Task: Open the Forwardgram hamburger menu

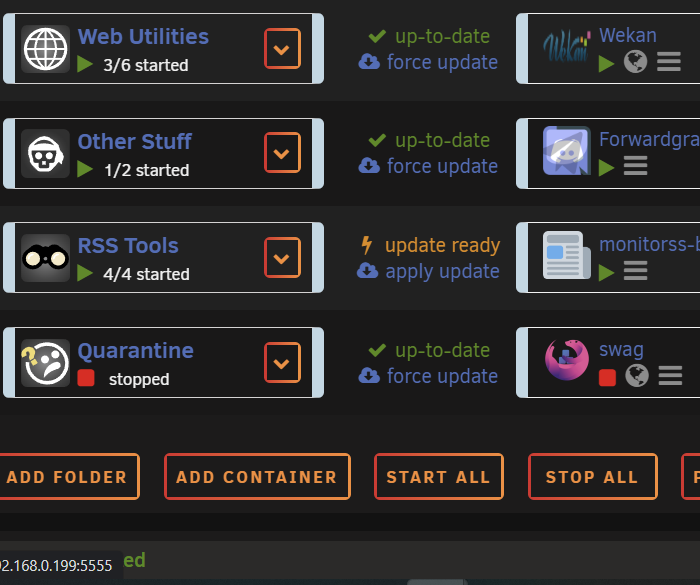Action: [x=635, y=166]
